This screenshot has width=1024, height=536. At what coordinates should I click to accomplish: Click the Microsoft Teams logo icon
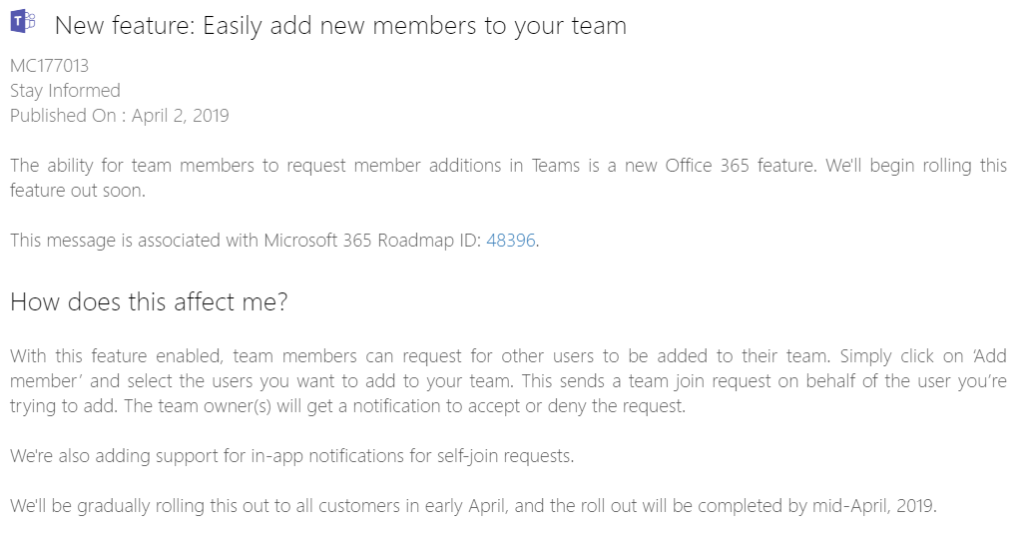click(x=23, y=22)
